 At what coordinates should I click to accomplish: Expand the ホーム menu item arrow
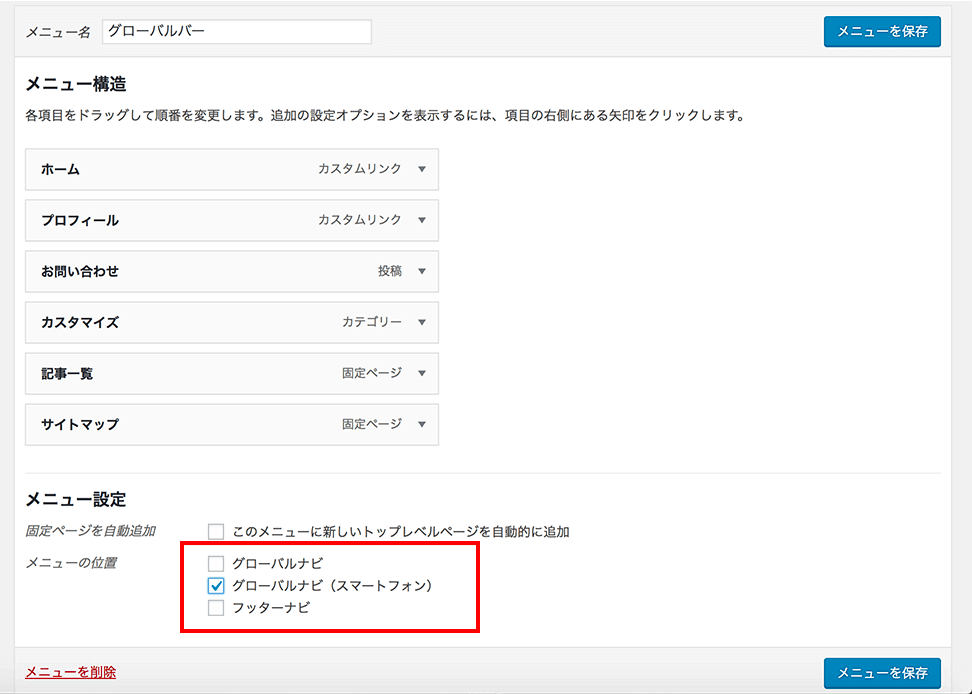click(422, 169)
